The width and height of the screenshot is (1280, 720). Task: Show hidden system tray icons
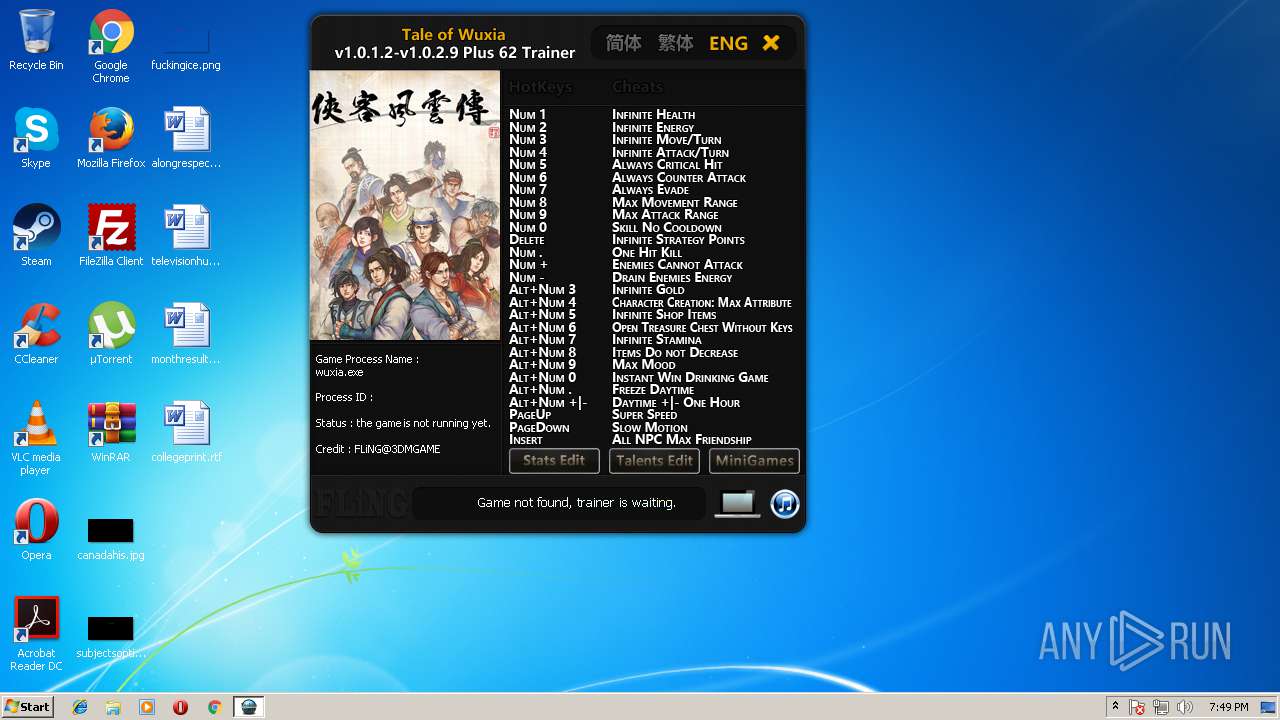pyautogui.click(x=1115, y=707)
